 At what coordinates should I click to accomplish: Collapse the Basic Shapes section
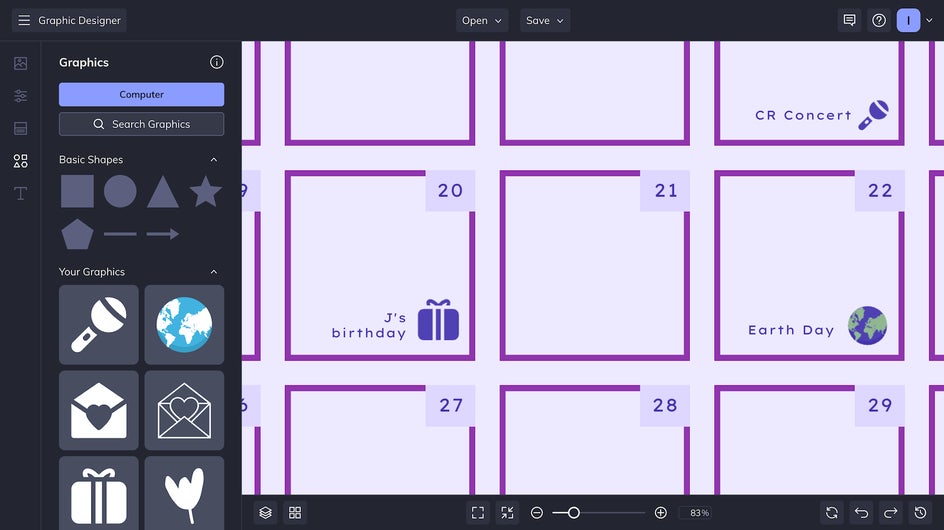[x=214, y=160]
